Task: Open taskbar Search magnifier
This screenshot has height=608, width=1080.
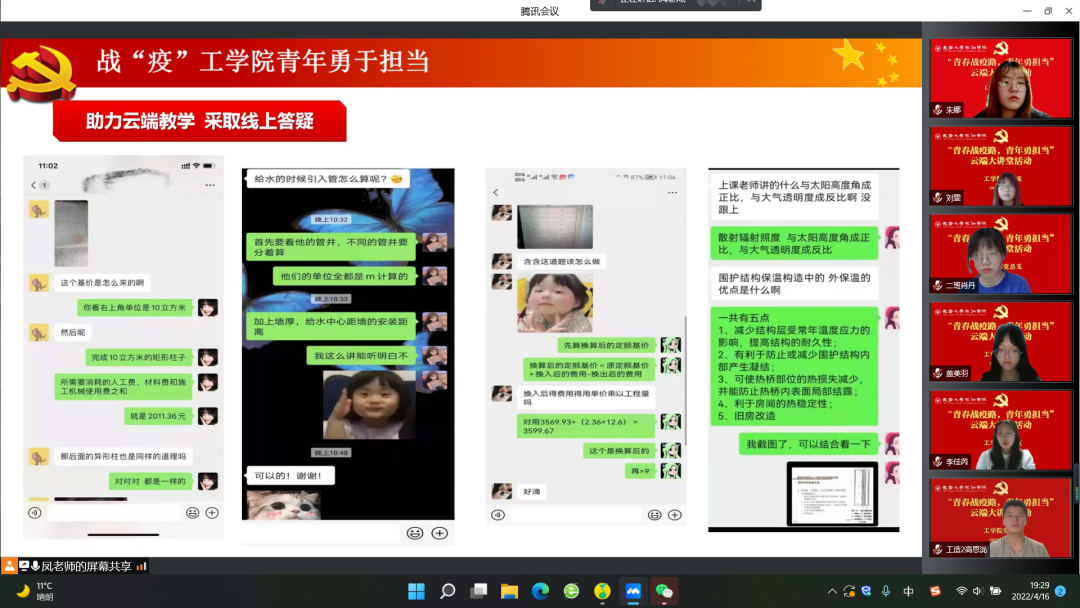Action: pyautogui.click(x=447, y=591)
